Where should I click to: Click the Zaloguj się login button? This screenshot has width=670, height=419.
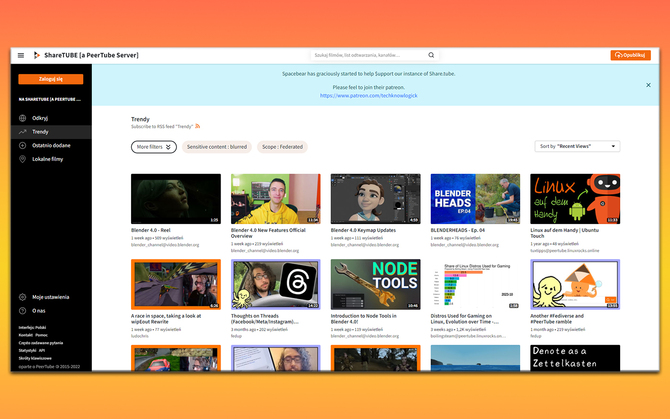pyautogui.click(x=51, y=79)
